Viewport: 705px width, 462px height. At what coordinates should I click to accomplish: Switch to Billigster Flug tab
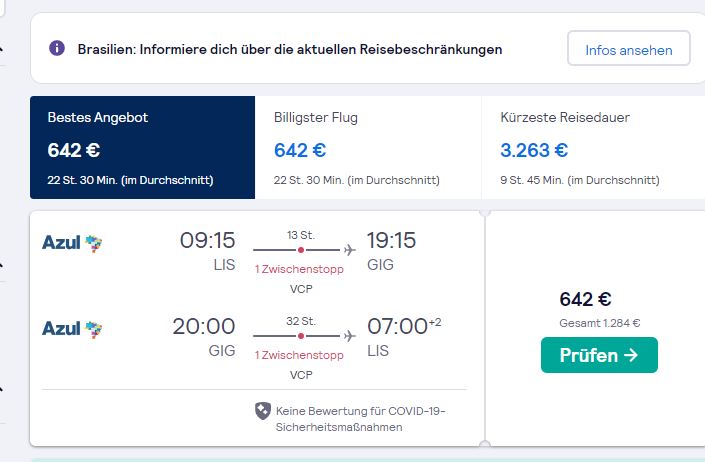click(368, 147)
